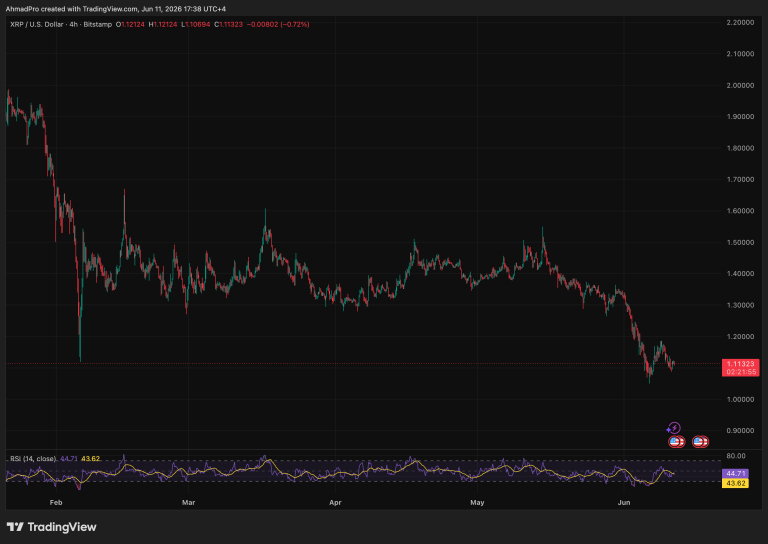Click the purple RSI value tag 44.71
Image resolution: width=768 pixels, height=544 pixels.
pyautogui.click(x=735, y=473)
